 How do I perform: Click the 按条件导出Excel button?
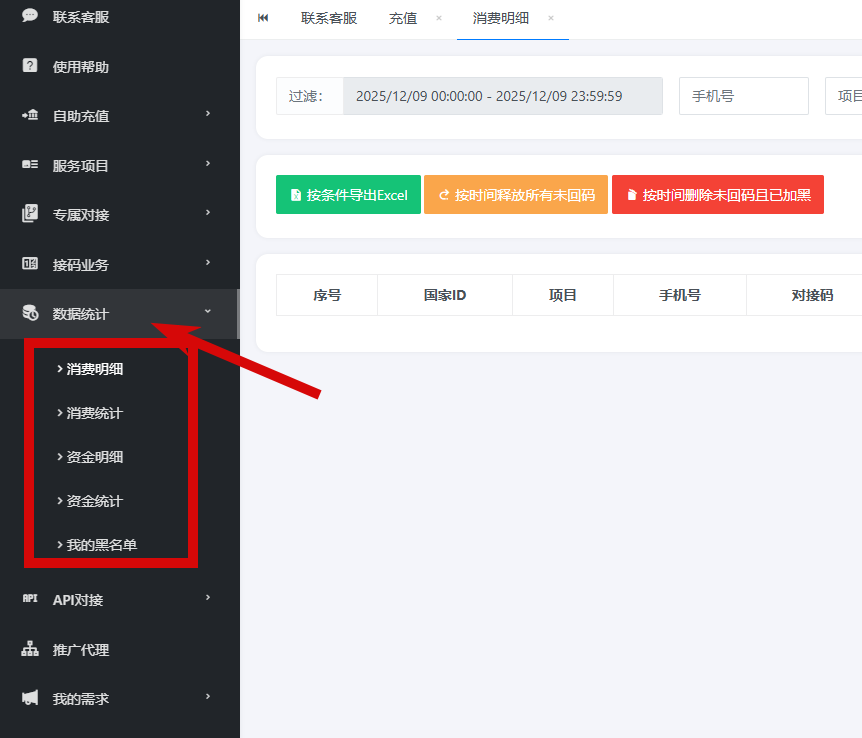[x=348, y=195]
